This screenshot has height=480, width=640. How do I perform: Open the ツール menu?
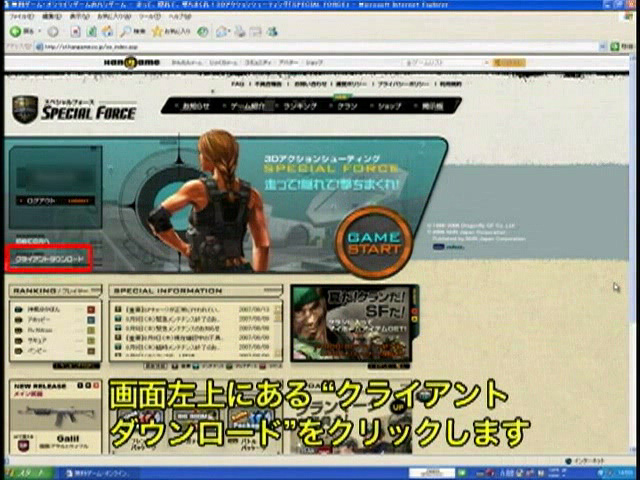150,17
